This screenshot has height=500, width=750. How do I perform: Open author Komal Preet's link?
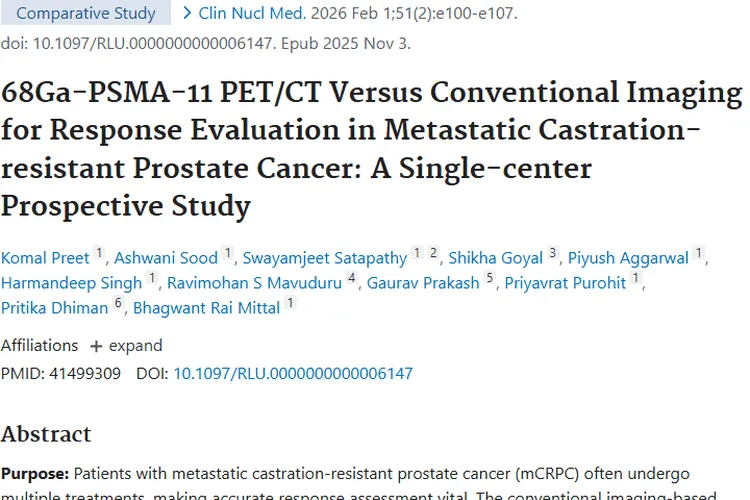45,258
